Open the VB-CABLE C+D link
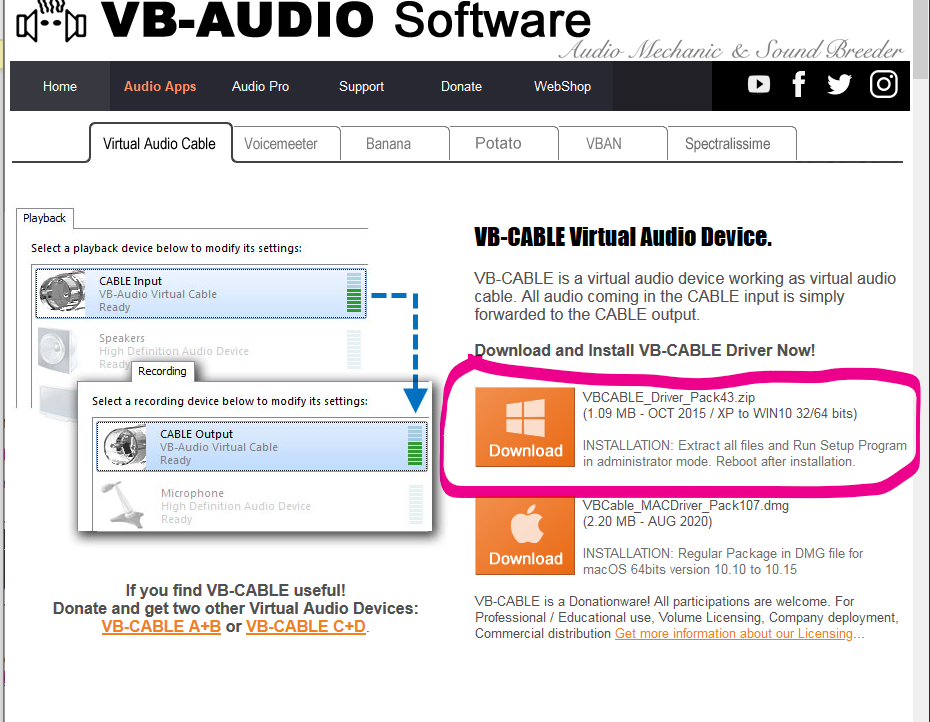 [x=305, y=626]
